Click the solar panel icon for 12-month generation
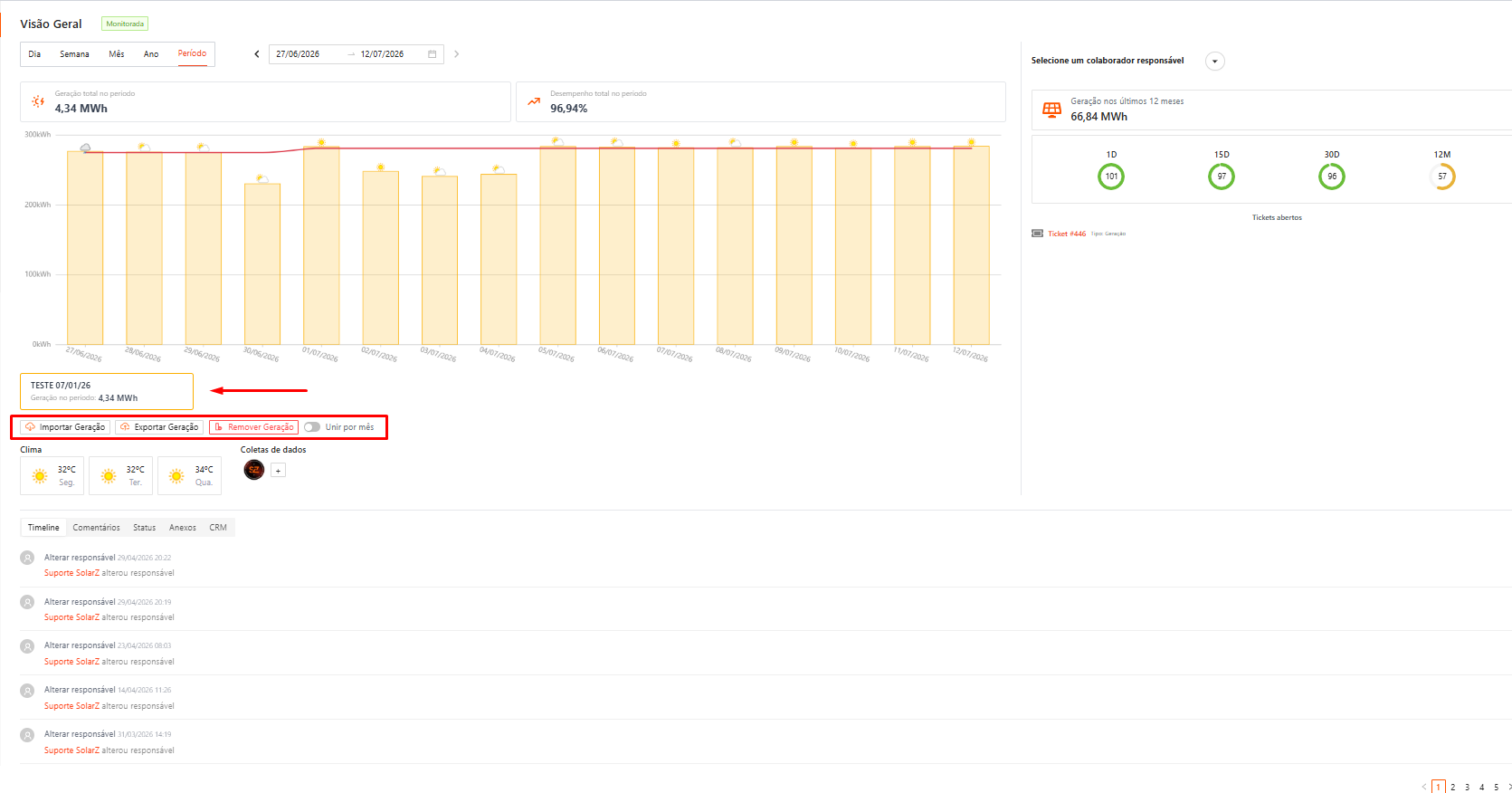The image size is (1512, 793). 1051,110
